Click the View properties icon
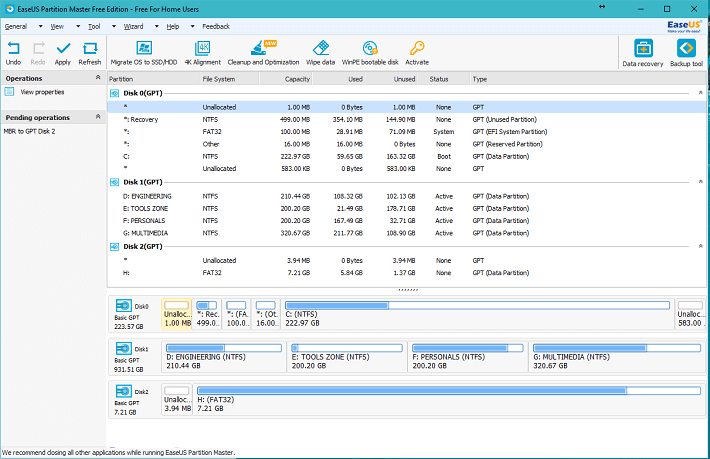 10,92
